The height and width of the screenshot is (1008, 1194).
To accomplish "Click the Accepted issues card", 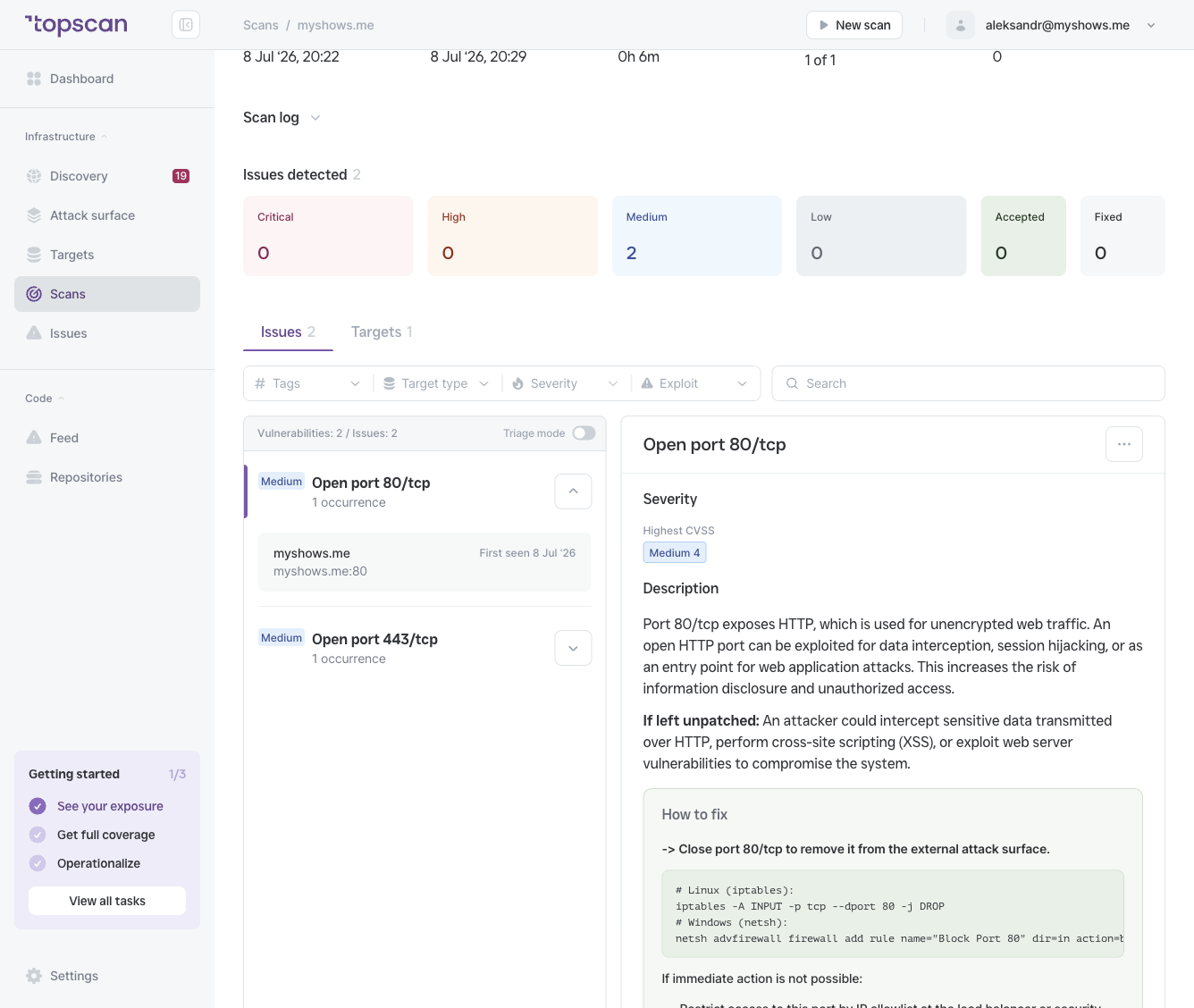I will [x=1023, y=236].
